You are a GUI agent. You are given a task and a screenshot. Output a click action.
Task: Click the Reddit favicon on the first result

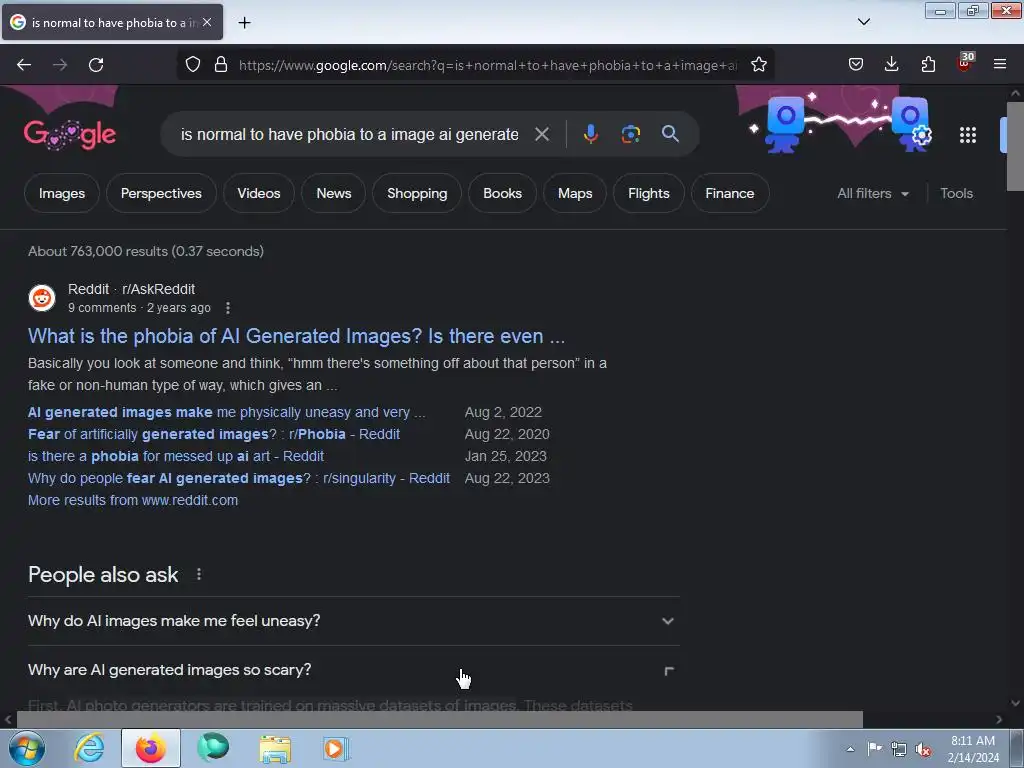pos(42,298)
